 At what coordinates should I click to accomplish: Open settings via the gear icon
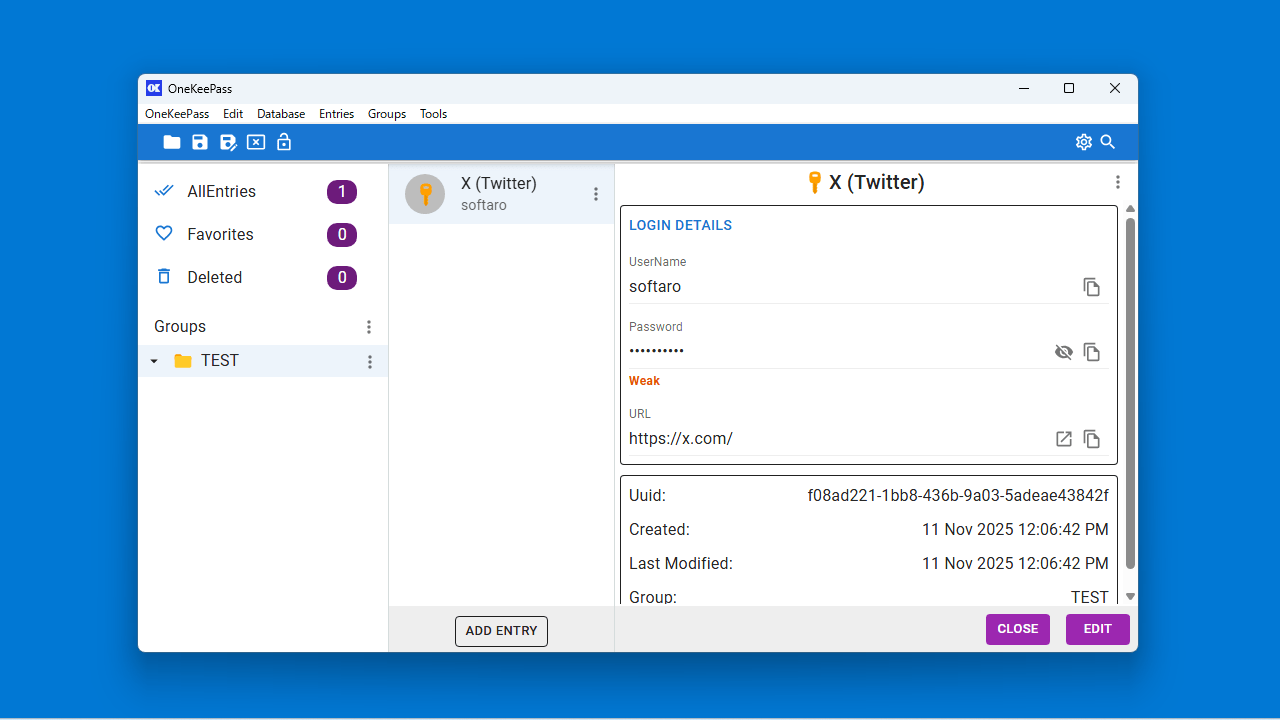coord(1084,142)
